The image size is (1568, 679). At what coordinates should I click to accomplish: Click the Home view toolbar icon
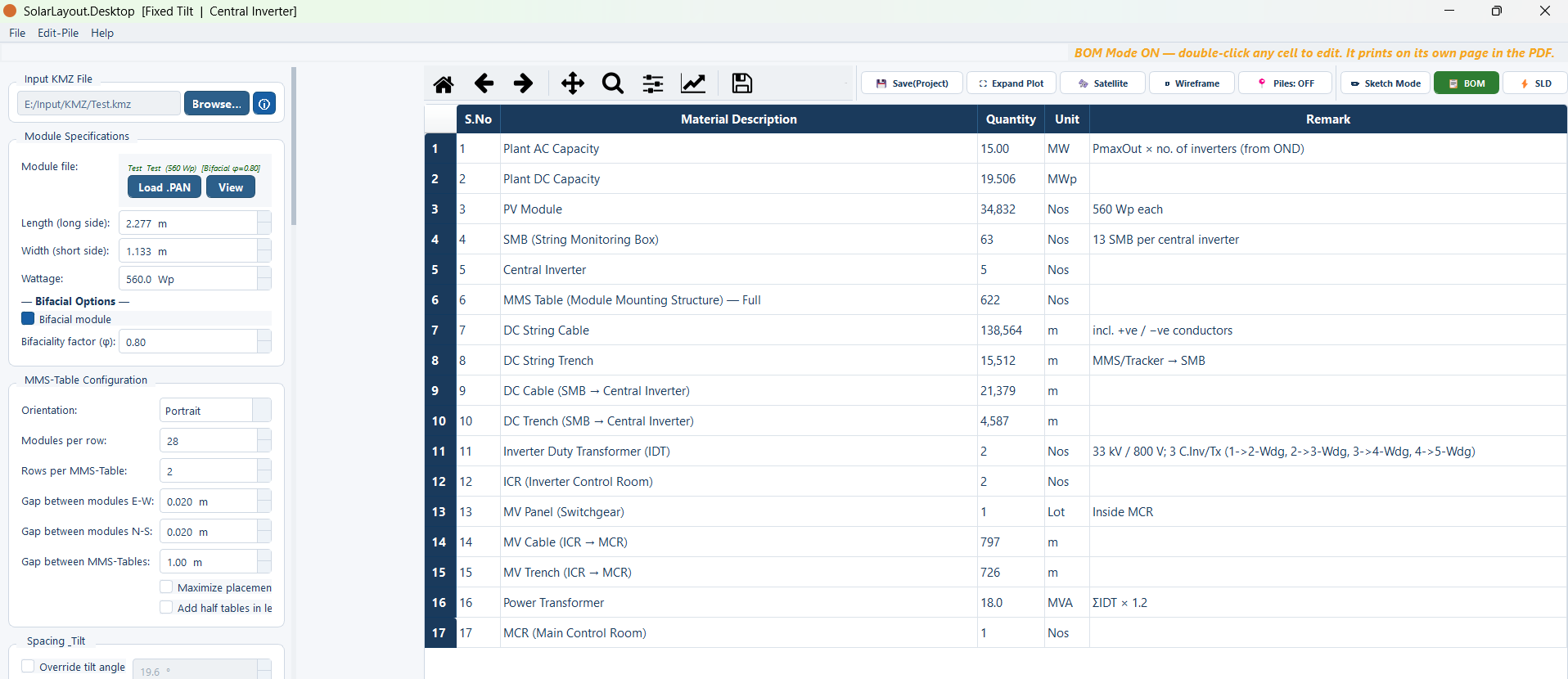[444, 83]
